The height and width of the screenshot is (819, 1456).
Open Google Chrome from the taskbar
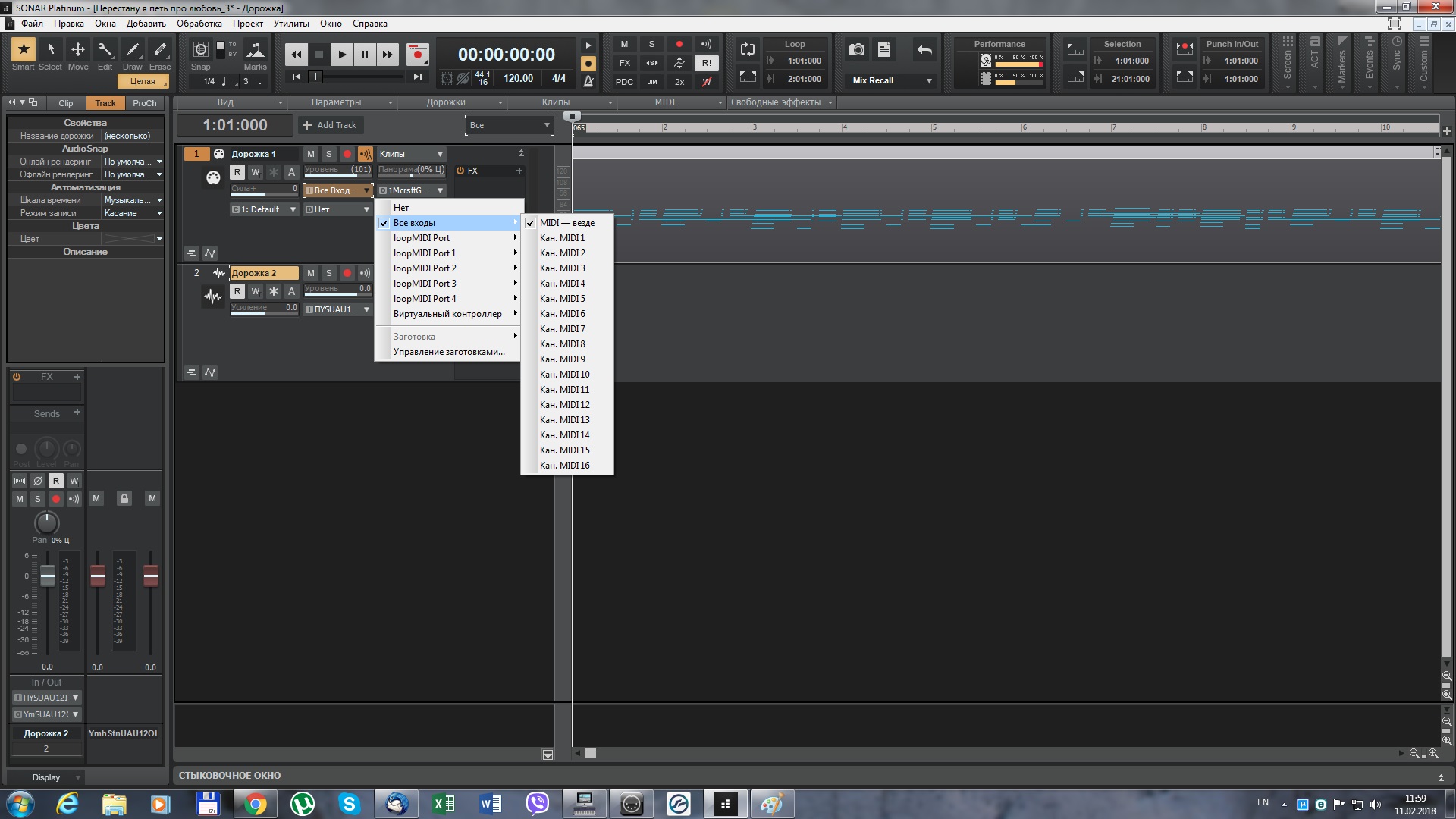point(256,804)
